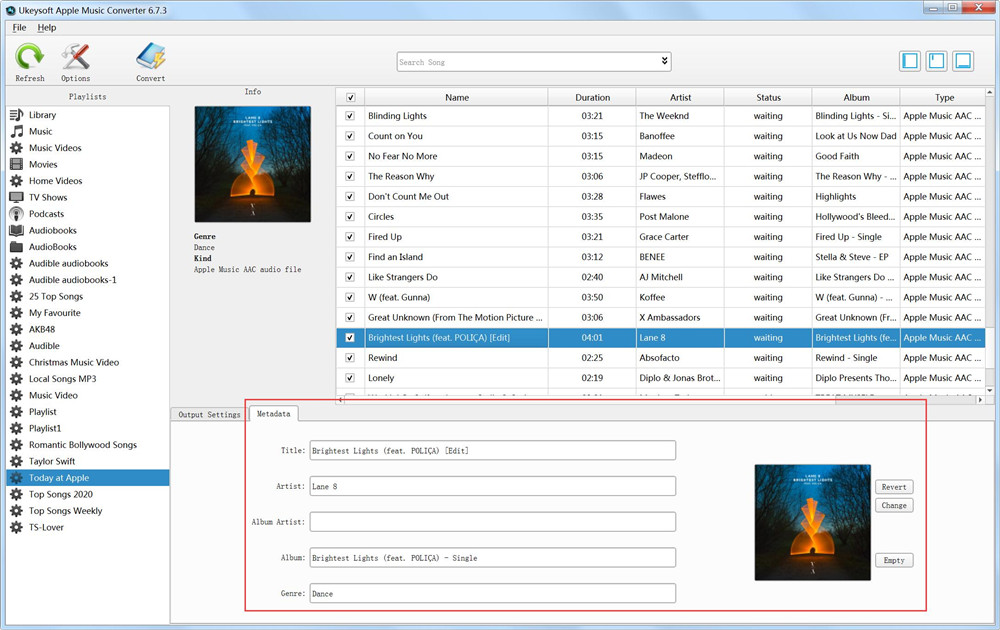
Task: Uncheck the Circles song checkbox
Action: point(349,217)
